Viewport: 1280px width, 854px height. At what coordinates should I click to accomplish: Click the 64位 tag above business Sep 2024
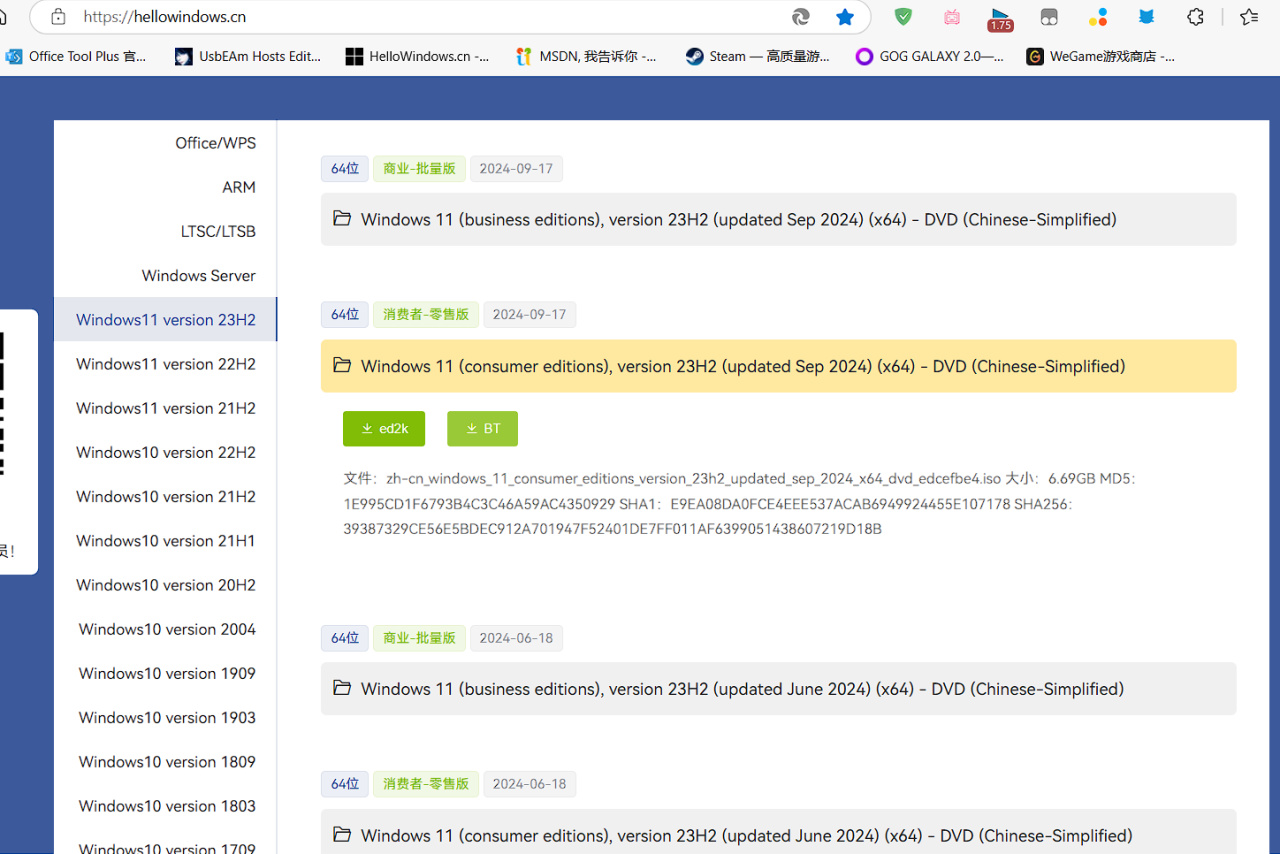coord(345,168)
